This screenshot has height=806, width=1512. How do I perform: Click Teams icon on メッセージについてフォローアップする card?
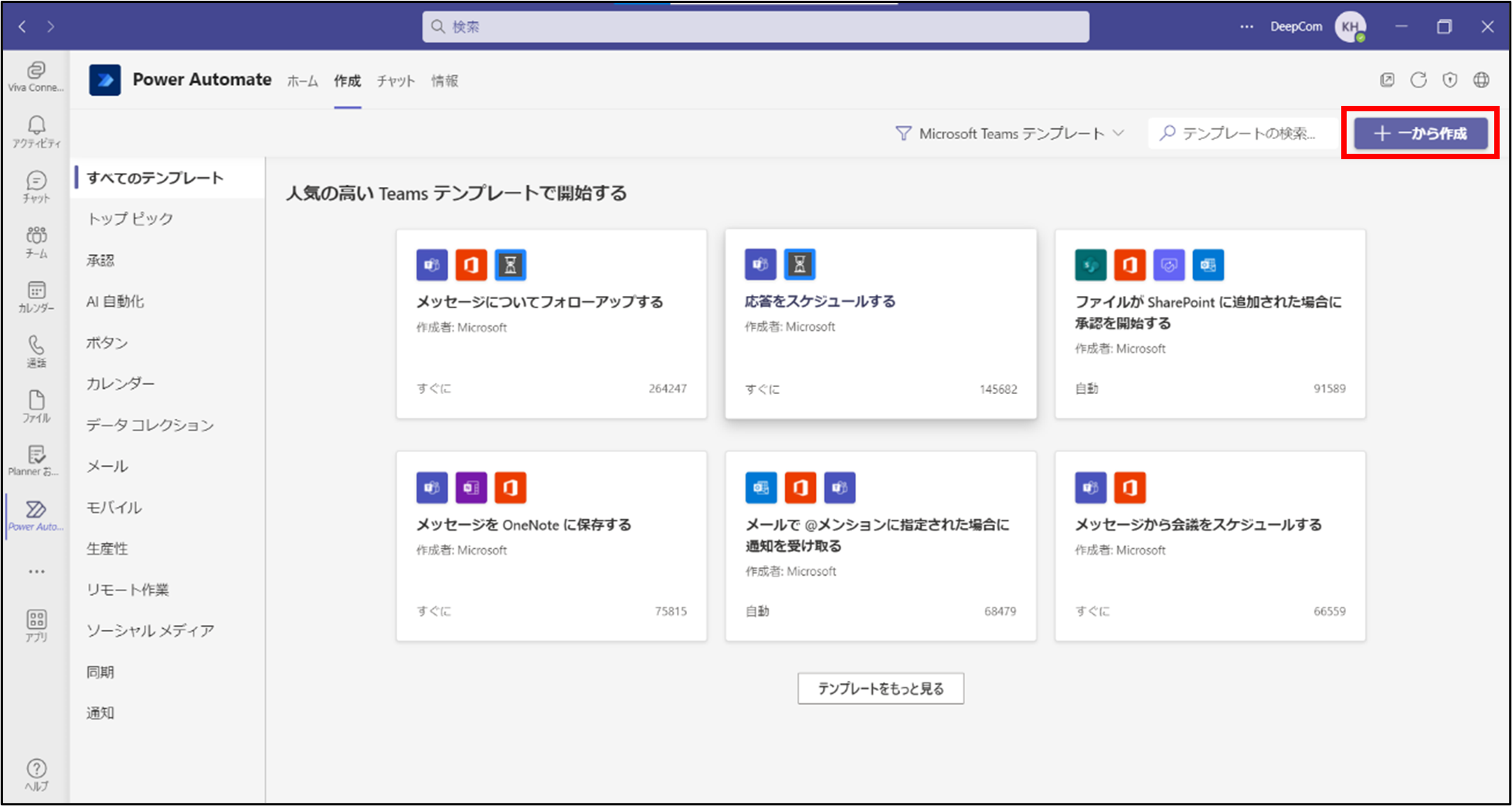432,265
